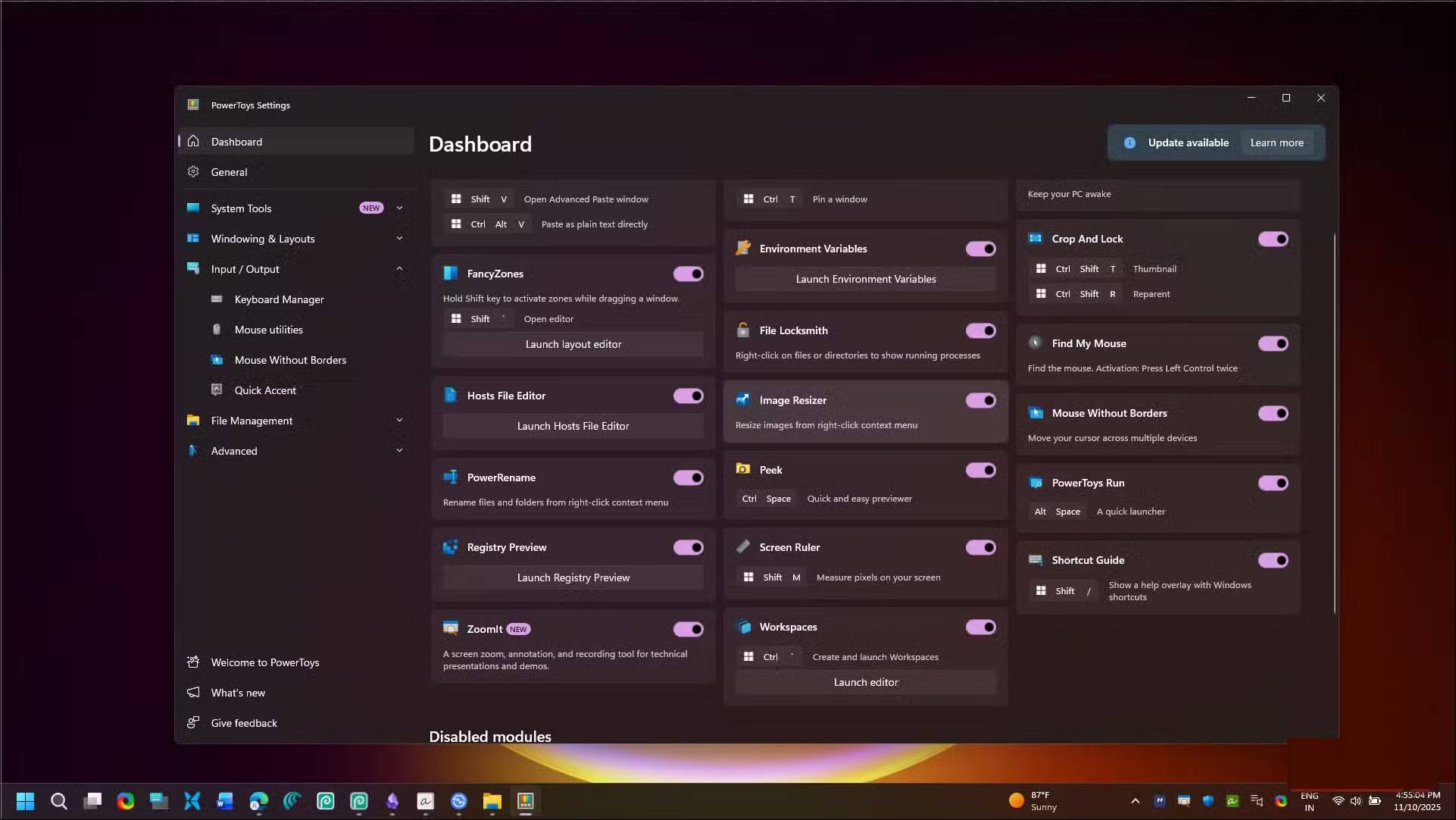This screenshot has height=820, width=1456.
Task: Click the FancyZones module icon
Action: coord(451,274)
